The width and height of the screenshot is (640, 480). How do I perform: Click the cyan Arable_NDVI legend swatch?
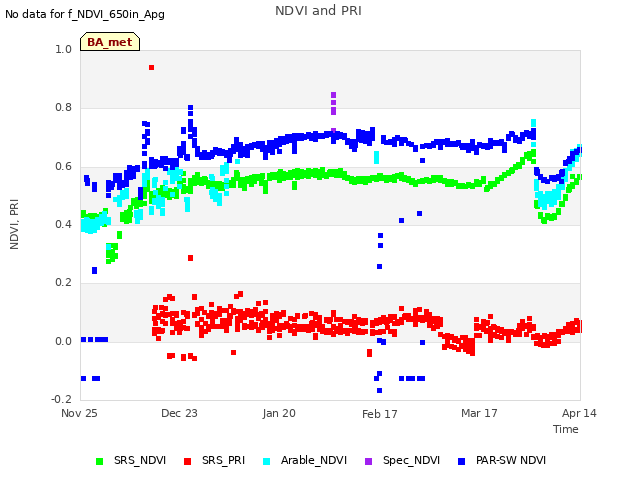tap(267, 461)
